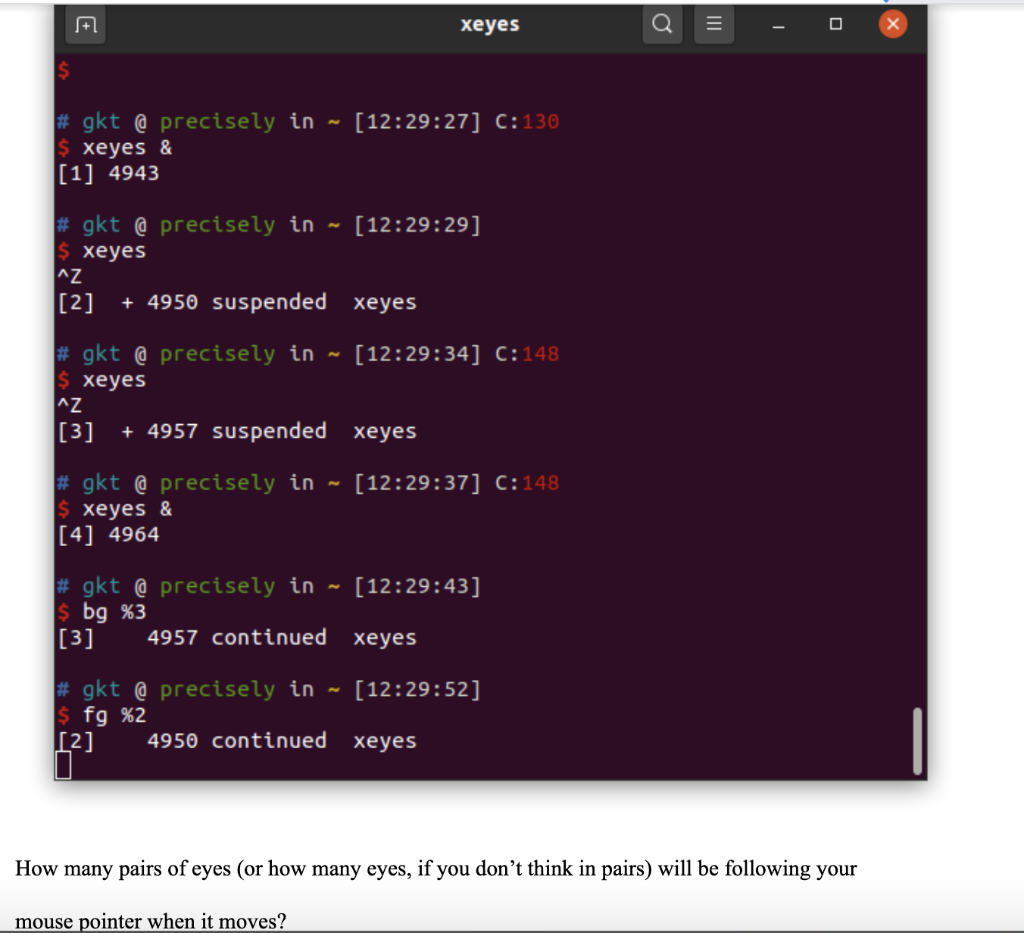Image resolution: width=1024 pixels, height=933 pixels.
Task: Activate the terminal search
Action: [x=661, y=24]
